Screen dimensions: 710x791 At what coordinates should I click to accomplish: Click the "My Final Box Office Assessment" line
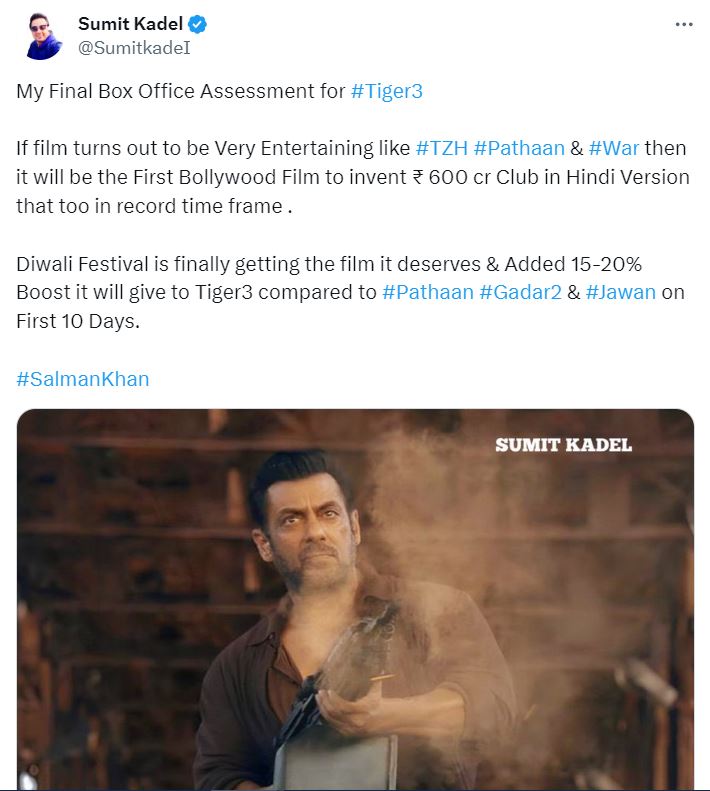pos(180,92)
